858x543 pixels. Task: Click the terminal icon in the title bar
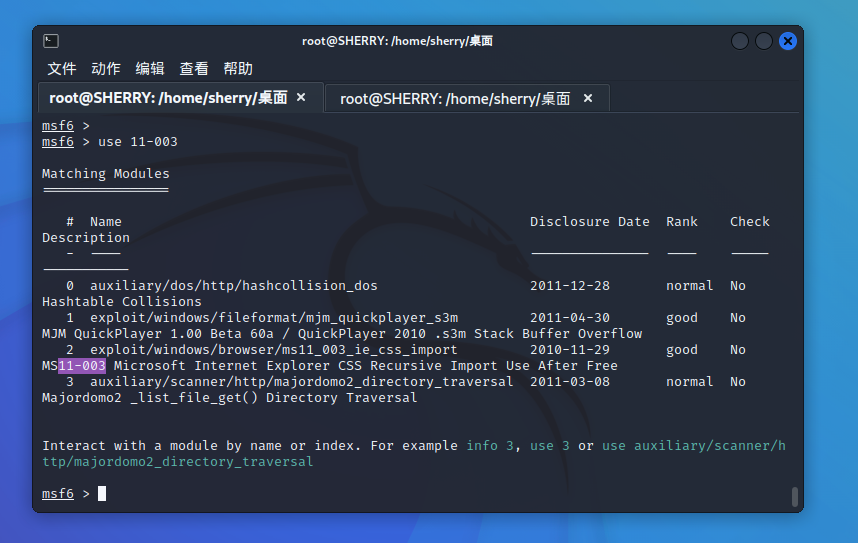point(51,41)
